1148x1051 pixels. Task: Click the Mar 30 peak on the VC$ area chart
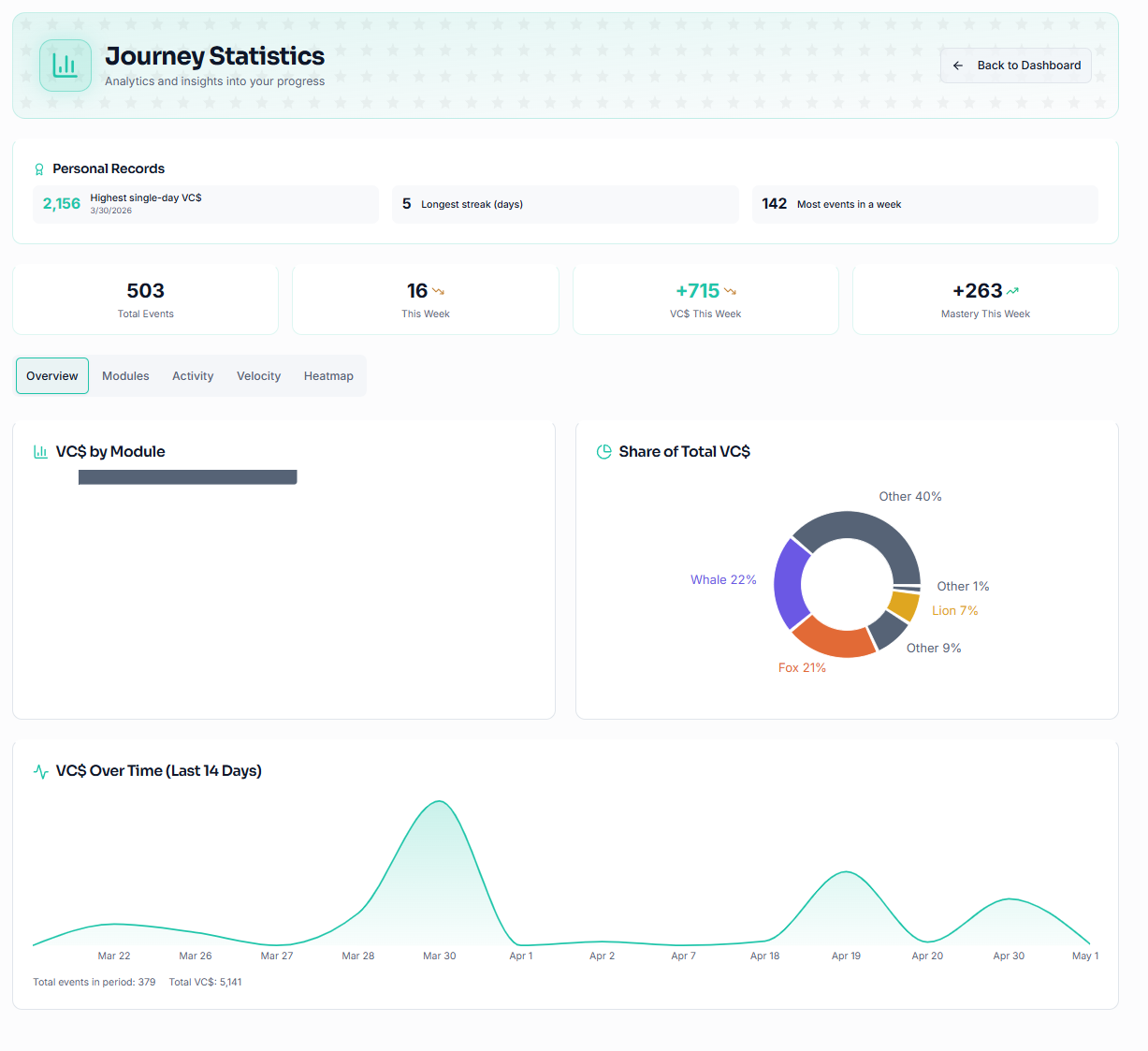[439, 802]
